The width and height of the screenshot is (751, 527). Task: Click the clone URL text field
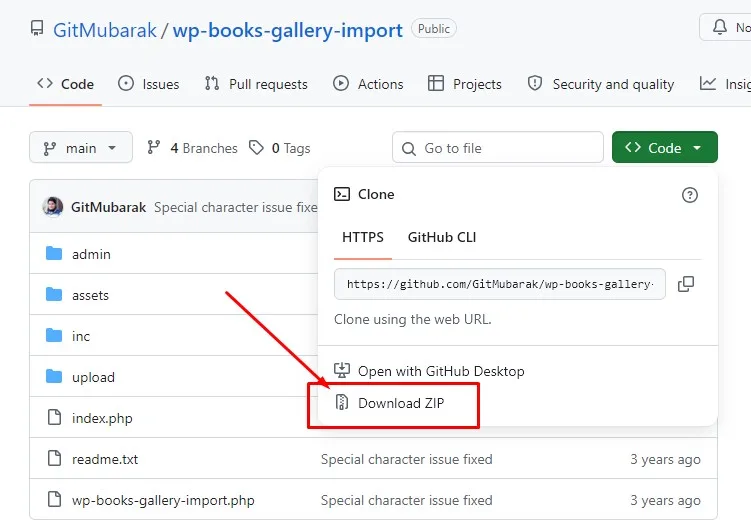pos(500,284)
